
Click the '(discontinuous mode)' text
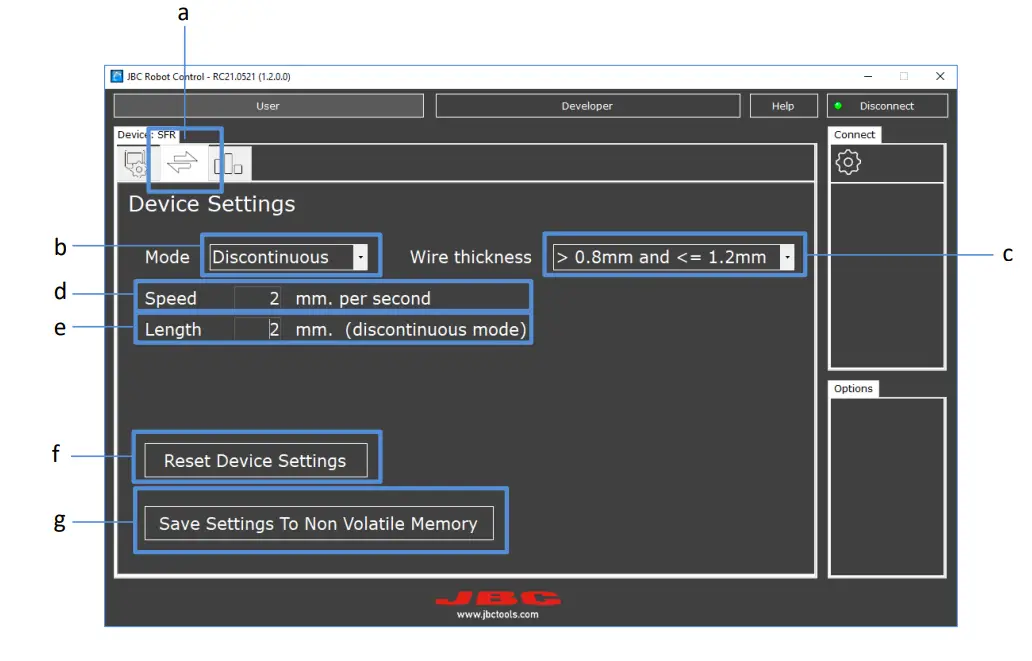coord(436,329)
